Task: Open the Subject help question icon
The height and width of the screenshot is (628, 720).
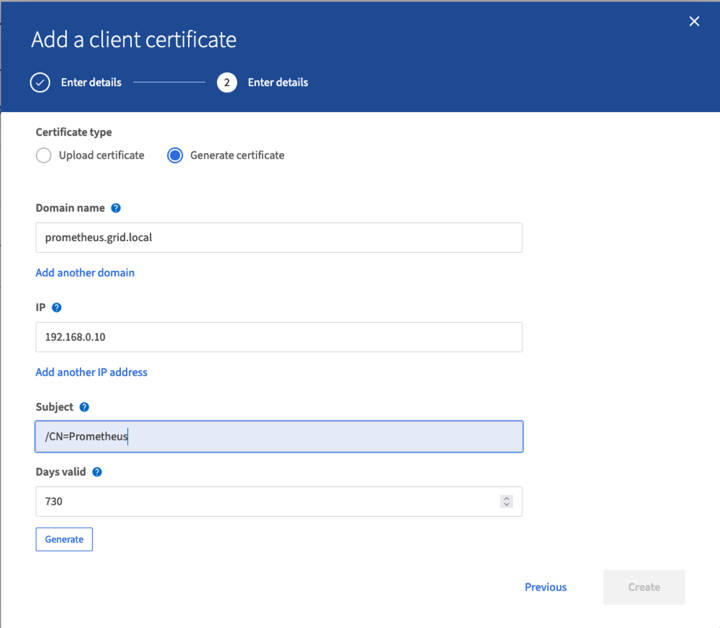Action: [84, 407]
